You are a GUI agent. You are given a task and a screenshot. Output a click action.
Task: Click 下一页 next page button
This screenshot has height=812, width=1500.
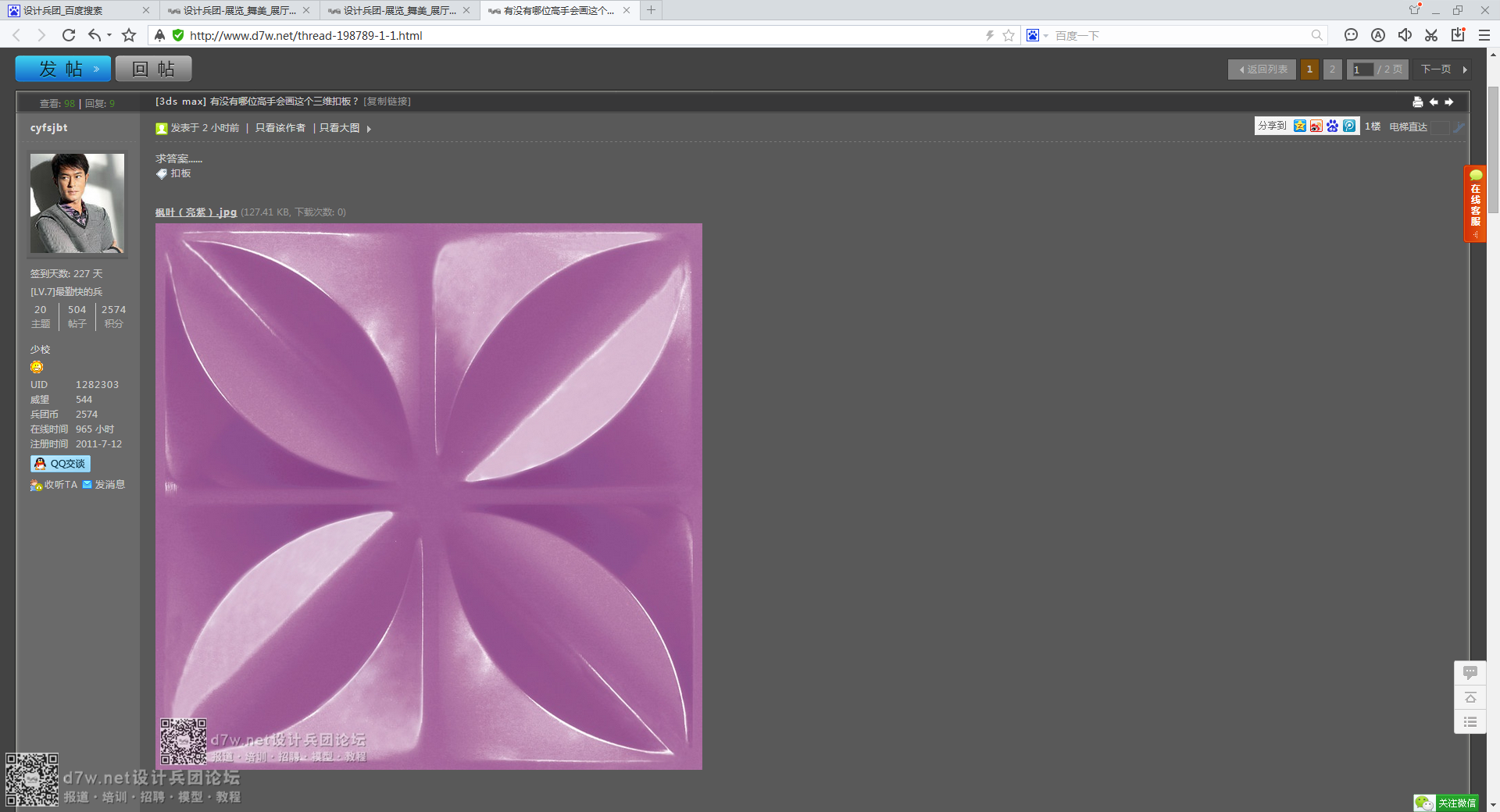click(x=1442, y=69)
